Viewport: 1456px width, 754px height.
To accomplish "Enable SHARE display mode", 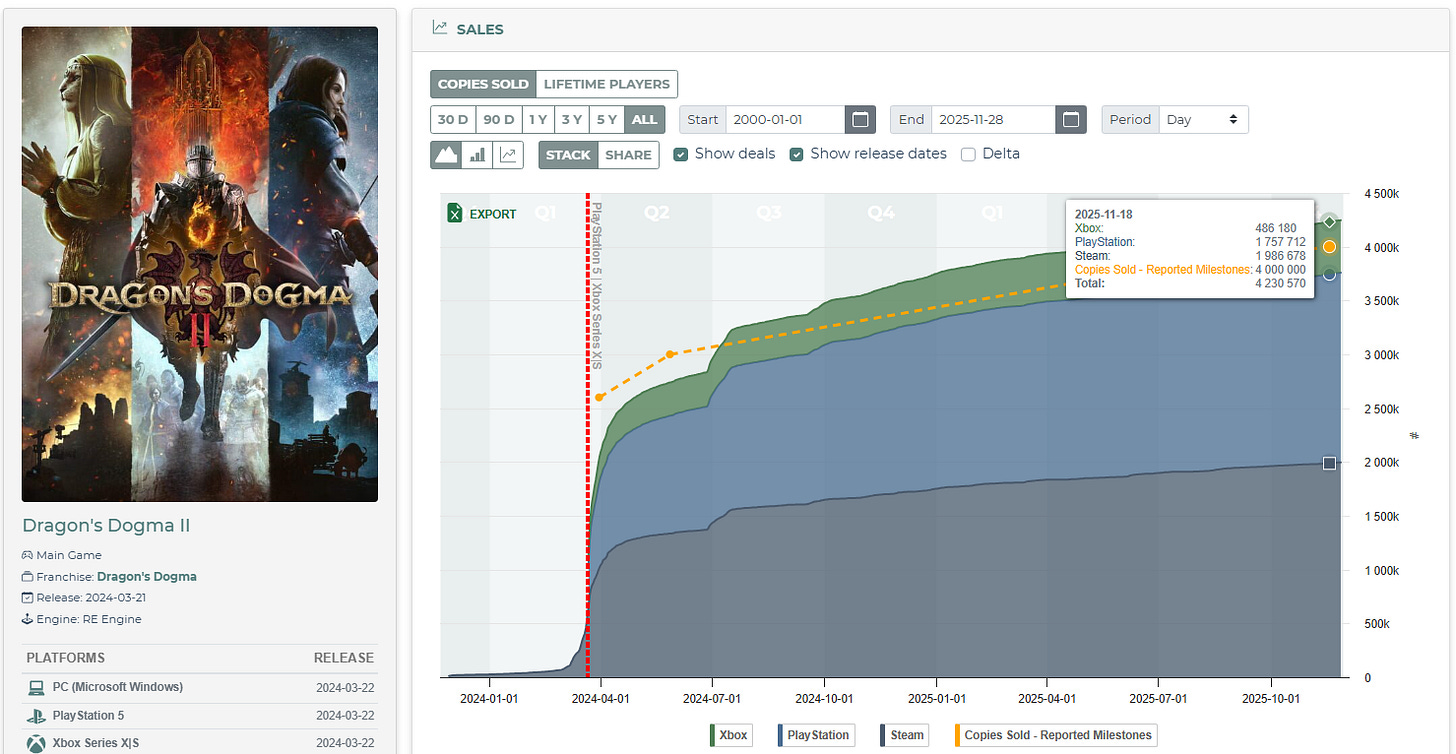I will [x=629, y=155].
